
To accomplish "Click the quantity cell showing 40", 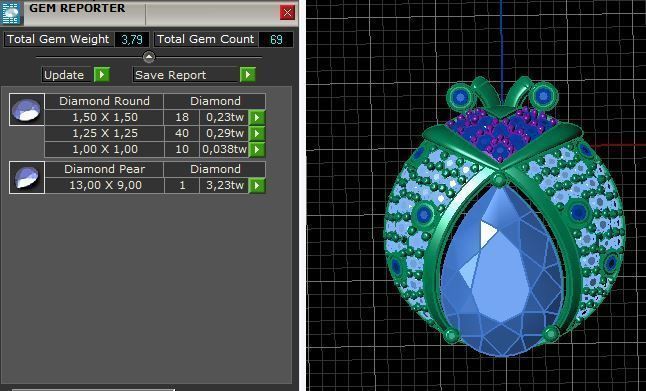I will click(182, 133).
